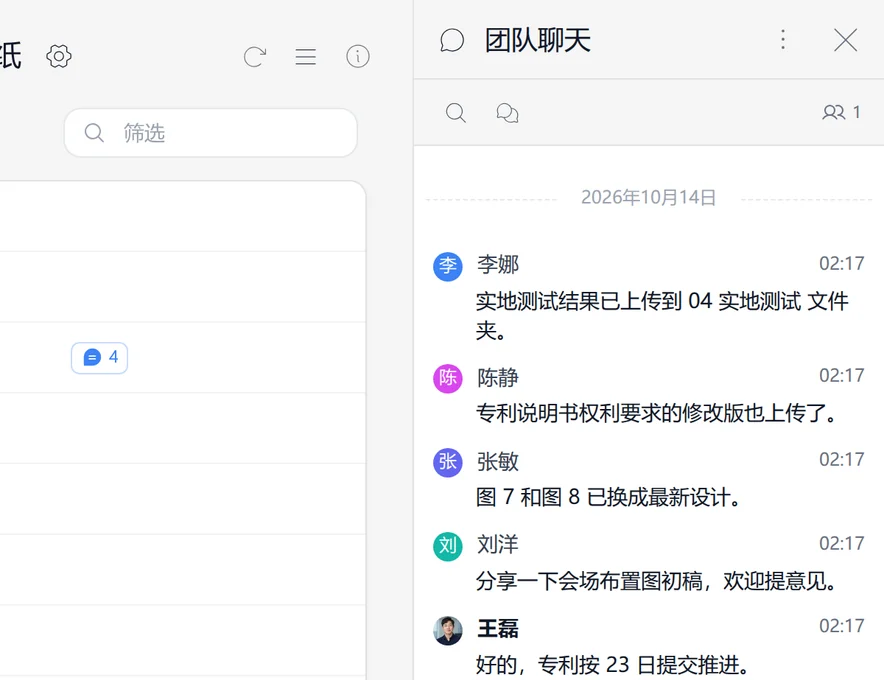Select message 好的，专利按 23 日提交推进

613,665
